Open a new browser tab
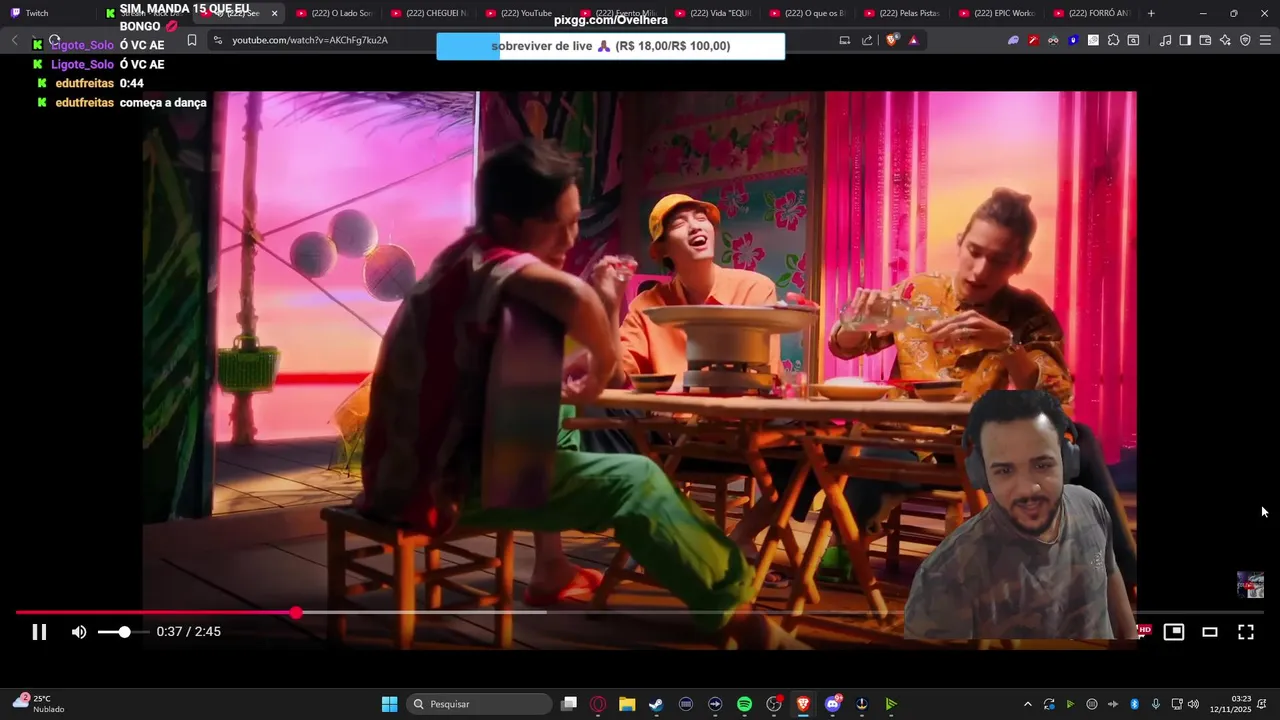The width and height of the screenshot is (1280, 720). click(x=1151, y=13)
